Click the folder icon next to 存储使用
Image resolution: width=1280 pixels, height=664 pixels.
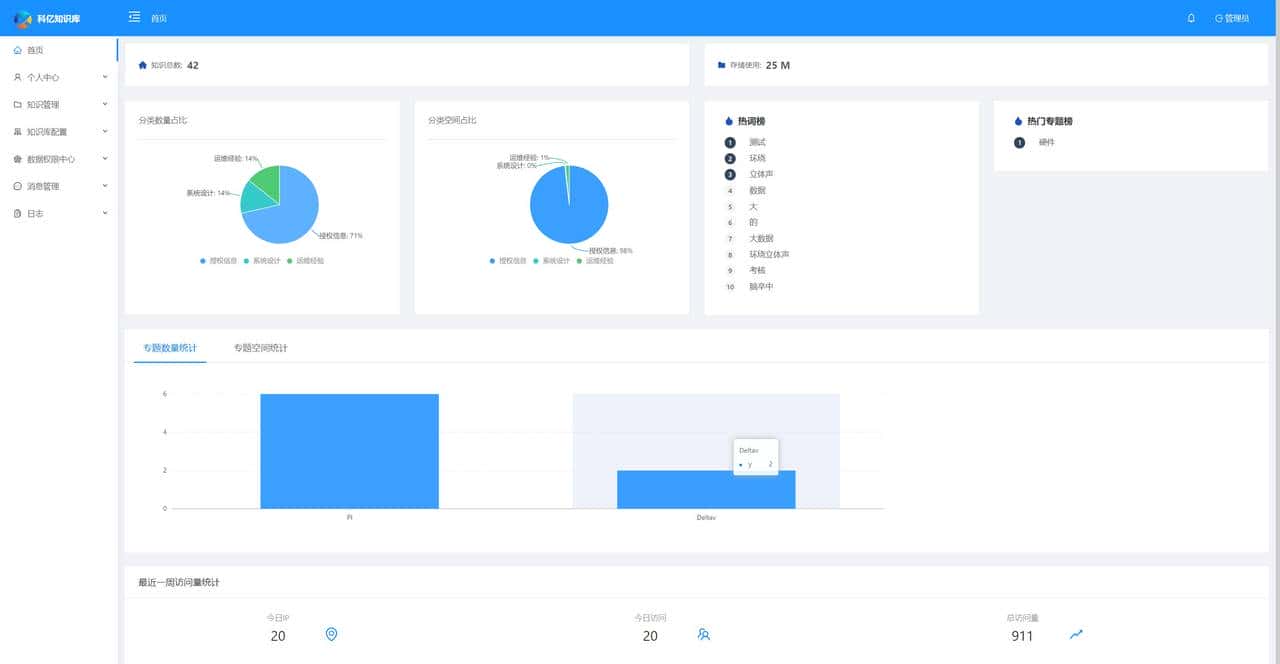coord(722,65)
